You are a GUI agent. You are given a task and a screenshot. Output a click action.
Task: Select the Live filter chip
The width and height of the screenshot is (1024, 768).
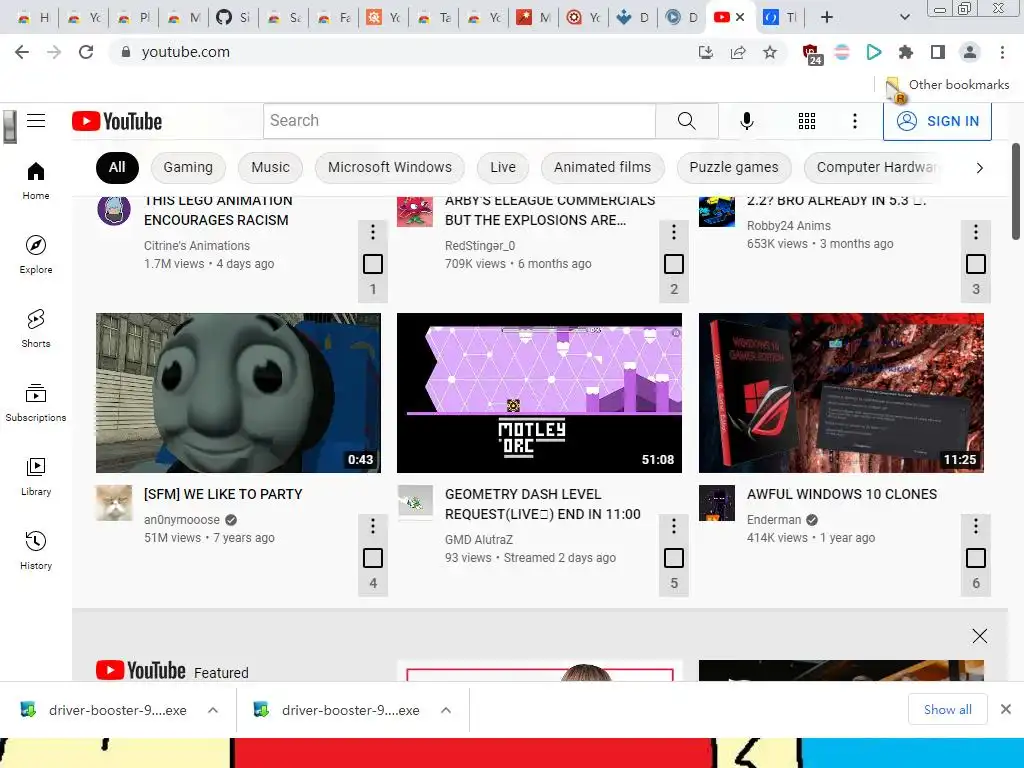(503, 167)
